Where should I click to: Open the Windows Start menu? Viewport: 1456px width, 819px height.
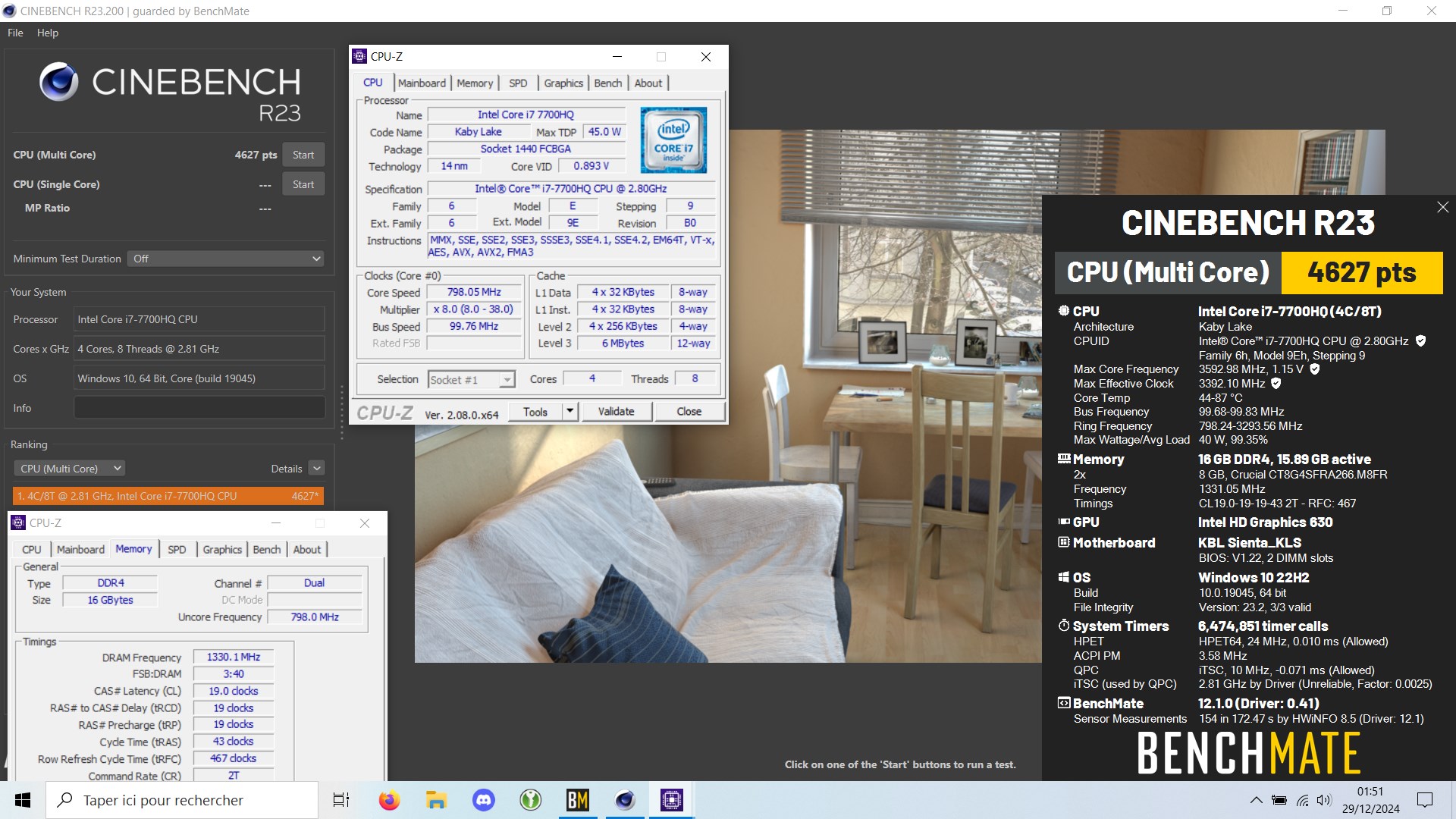click(23, 800)
